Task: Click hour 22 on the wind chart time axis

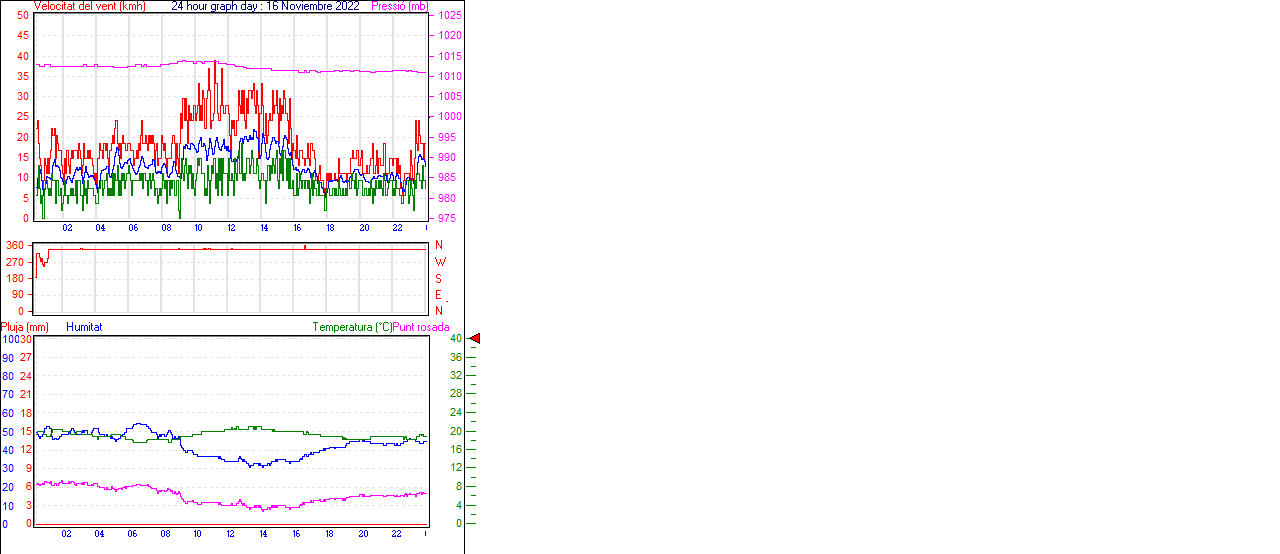Action: point(397,228)
